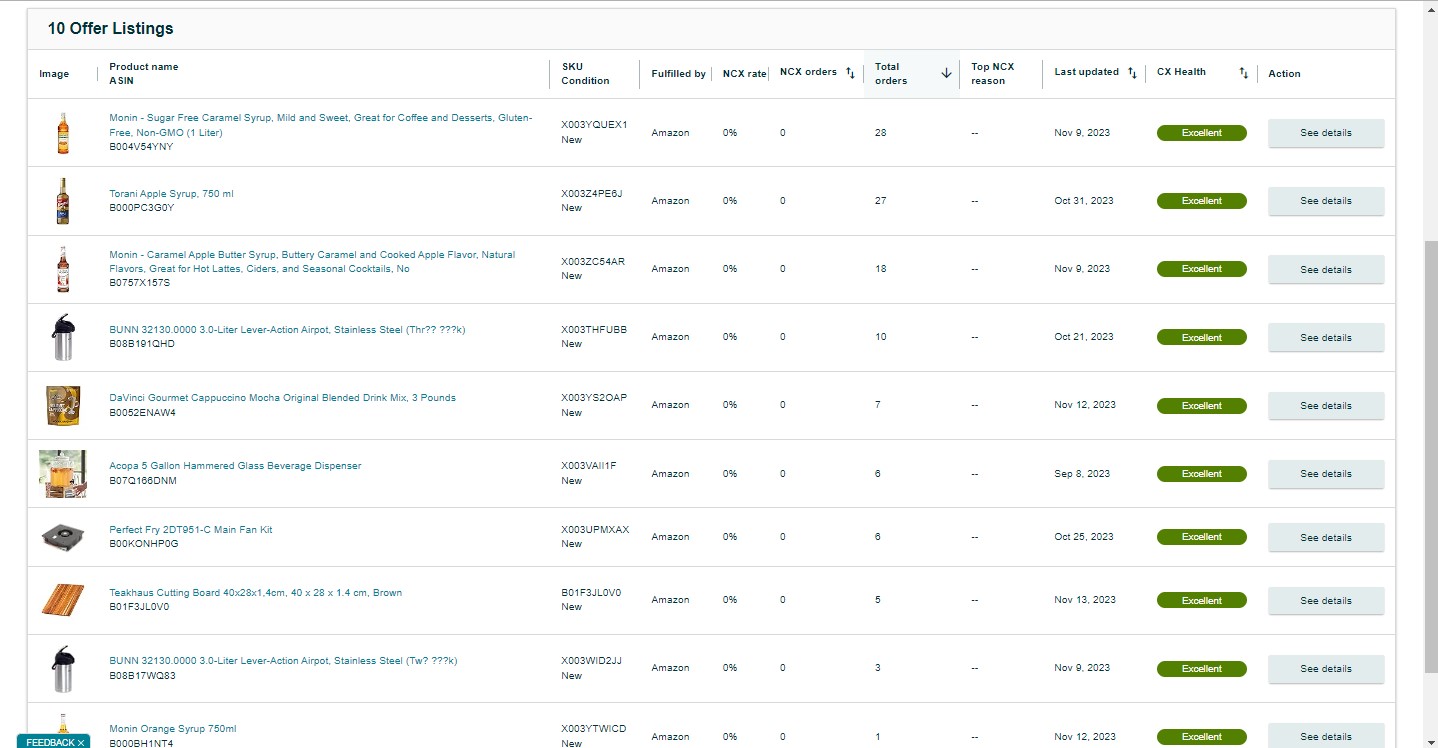Click the Fulfilled by column header
Screen dimensions: 1438x748
(678, 74)
